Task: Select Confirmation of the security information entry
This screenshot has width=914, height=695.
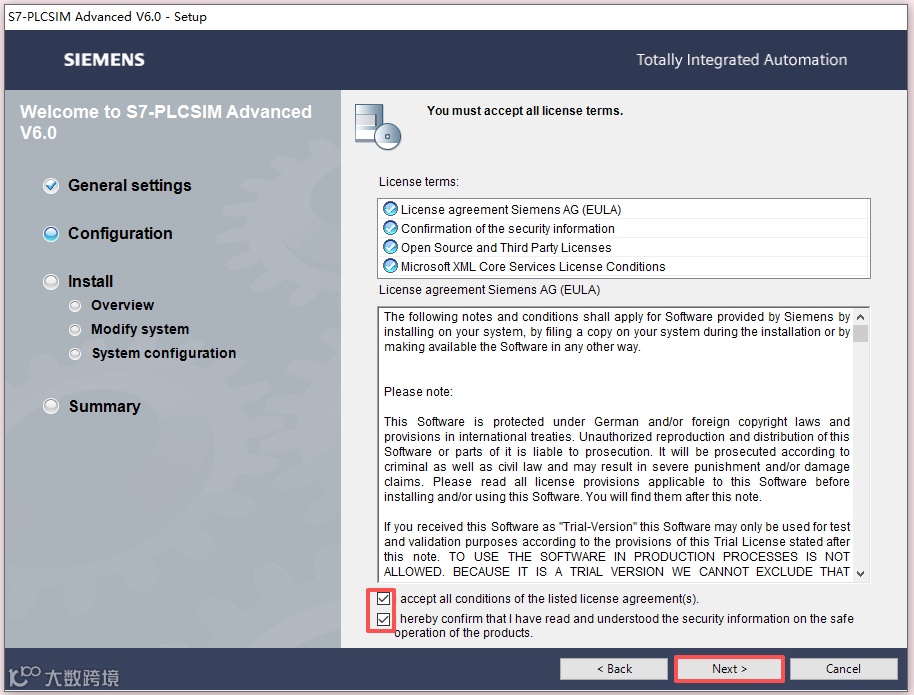Action: (x=624, y=229)
